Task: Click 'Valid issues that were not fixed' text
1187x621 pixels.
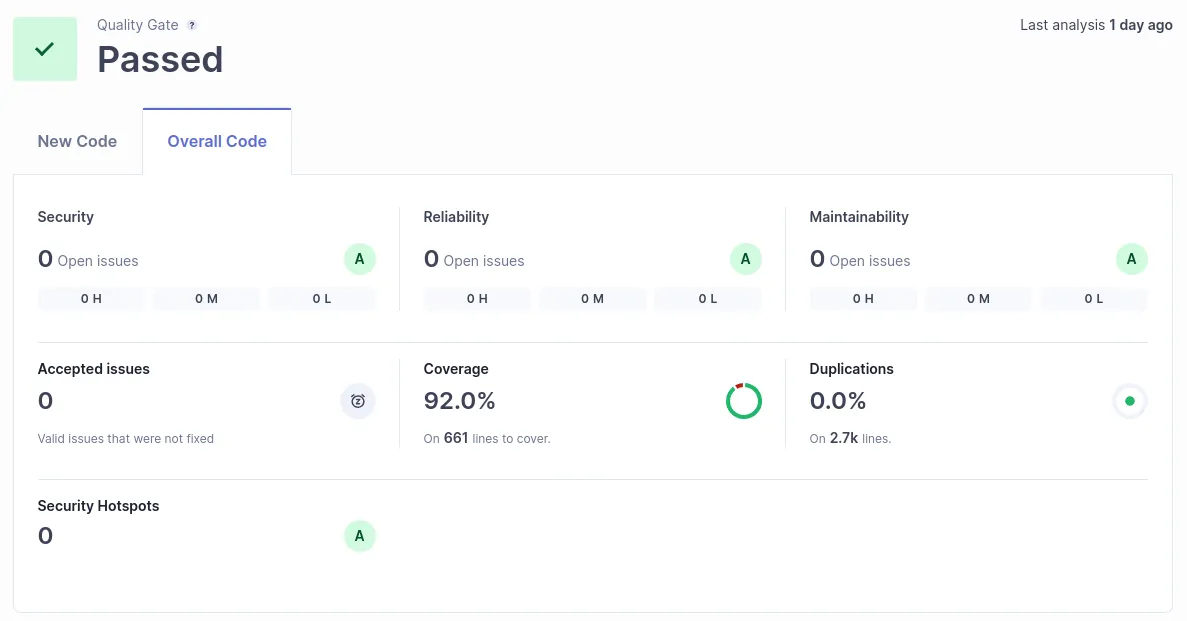Action: pos(126,438)
